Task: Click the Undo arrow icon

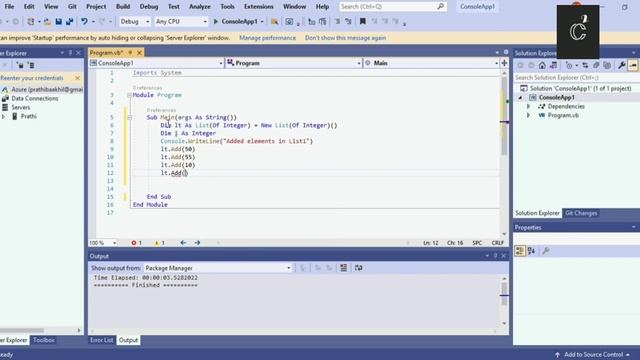Action: click(84, 21)
